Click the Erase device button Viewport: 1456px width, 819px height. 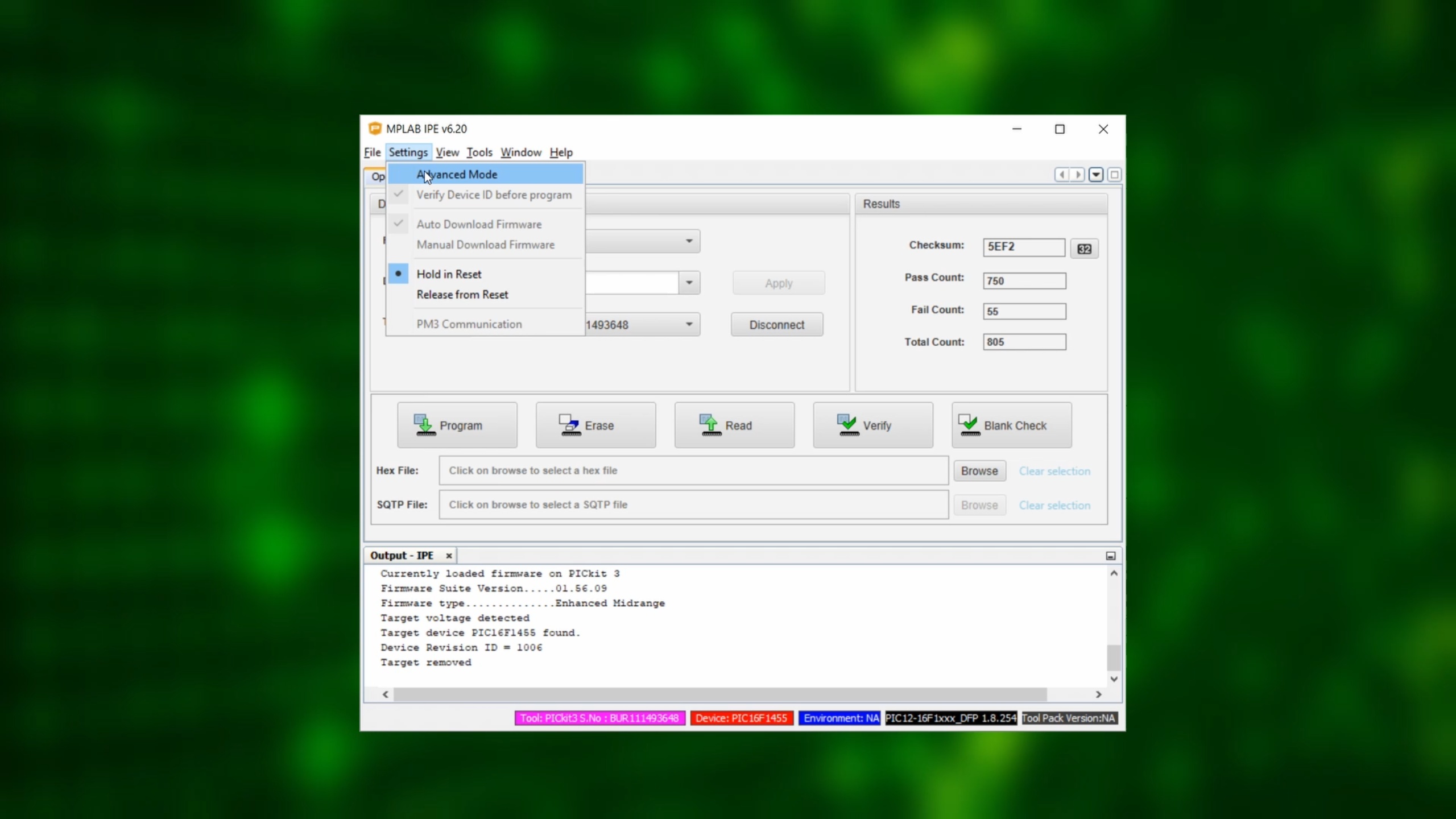click(x=595, y=425)
